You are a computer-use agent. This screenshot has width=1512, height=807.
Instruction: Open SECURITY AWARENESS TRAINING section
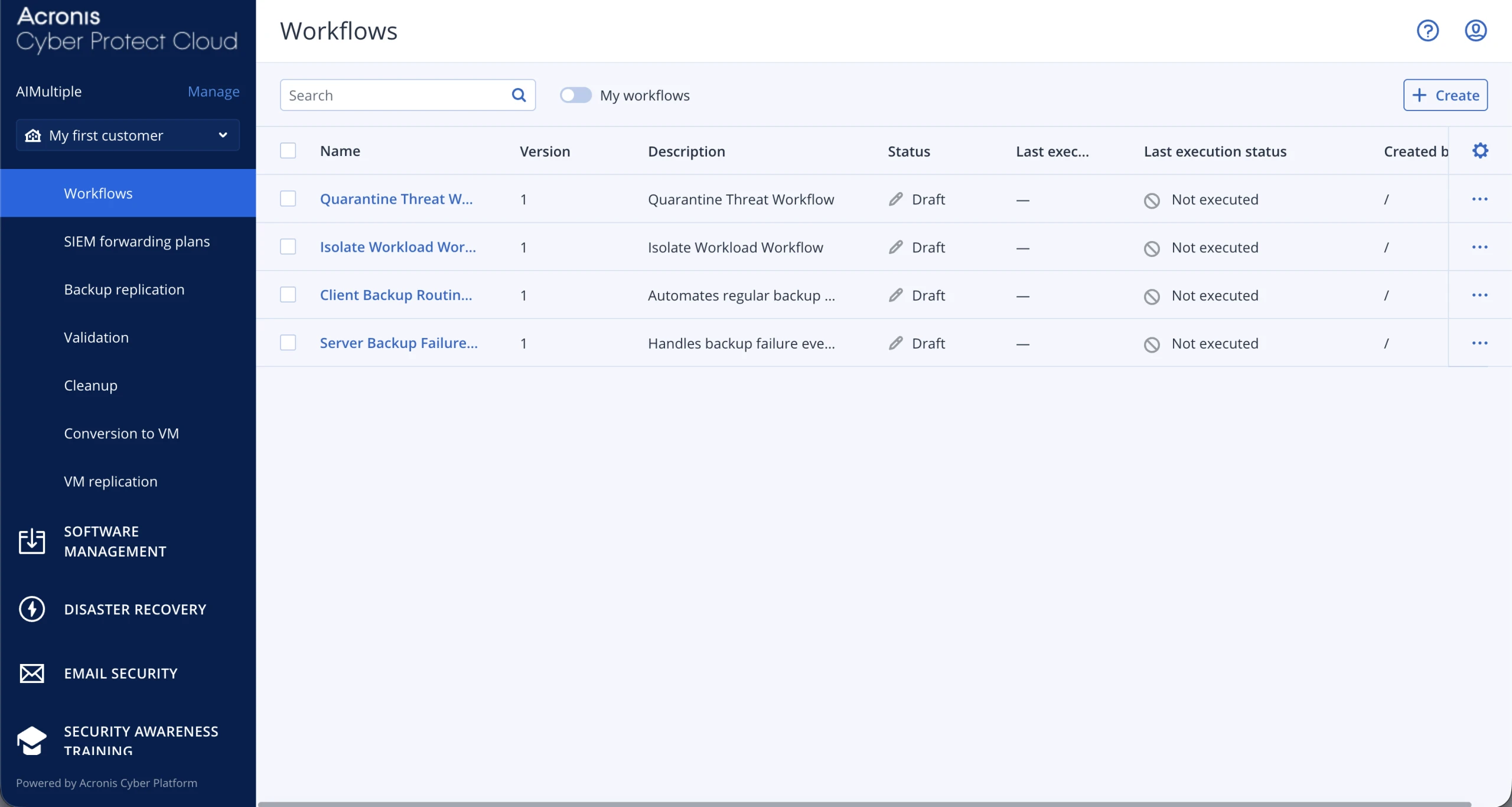[141, 740]
